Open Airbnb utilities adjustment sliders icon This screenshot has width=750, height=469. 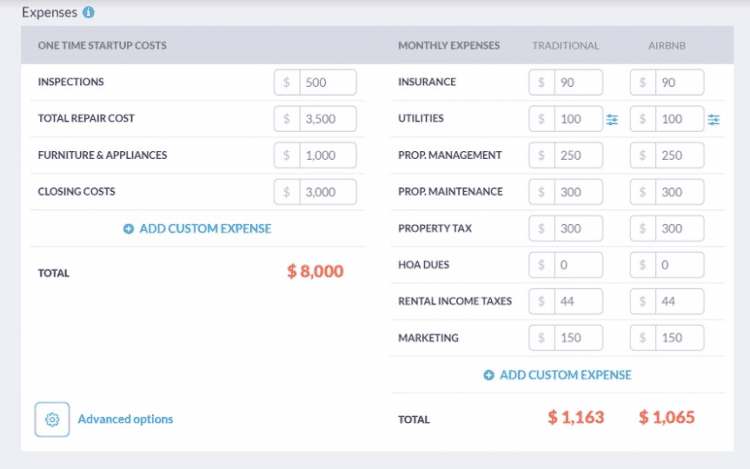[713, 120]
